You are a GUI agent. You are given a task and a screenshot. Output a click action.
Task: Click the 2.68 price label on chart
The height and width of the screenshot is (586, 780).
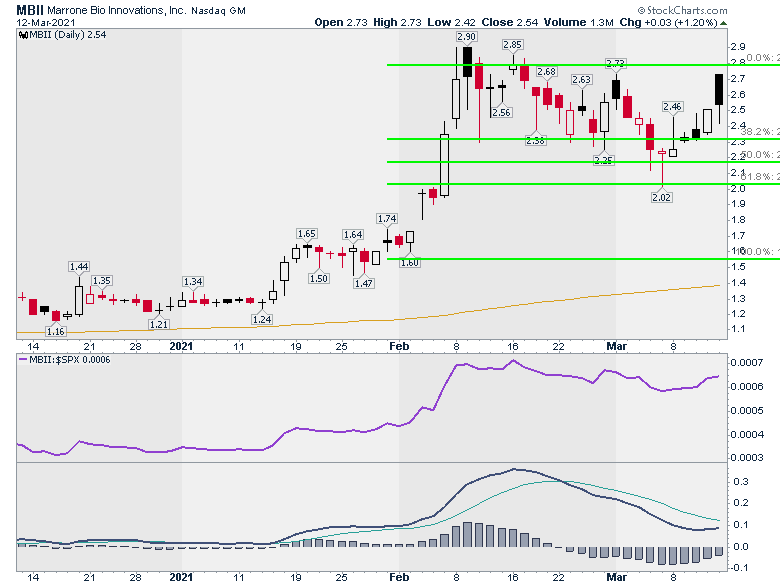pos(546,72)
